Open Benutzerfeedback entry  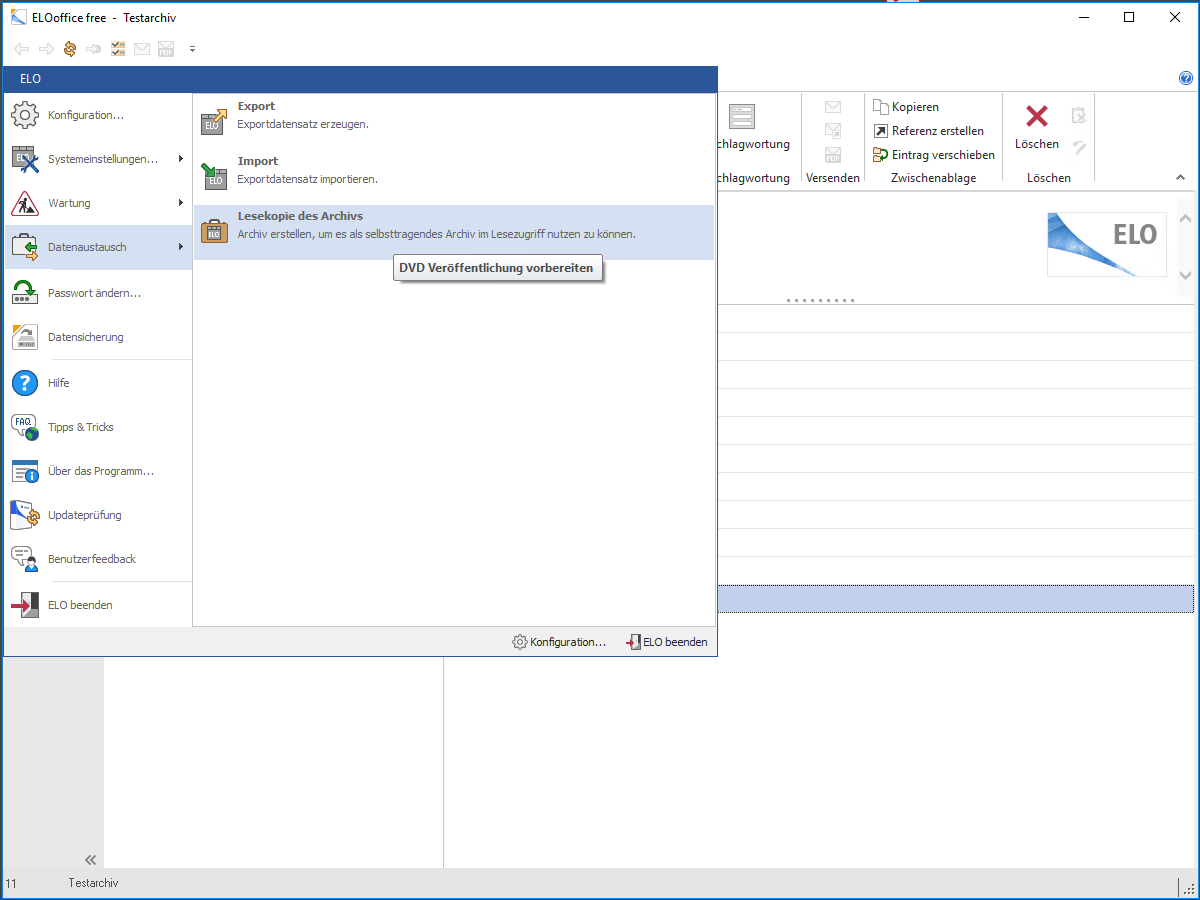click(x=91, y=559)
